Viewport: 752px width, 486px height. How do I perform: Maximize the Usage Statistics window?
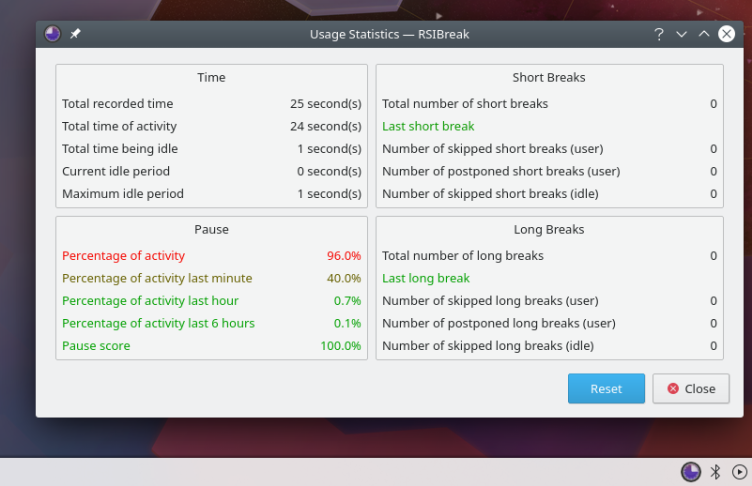703,34
